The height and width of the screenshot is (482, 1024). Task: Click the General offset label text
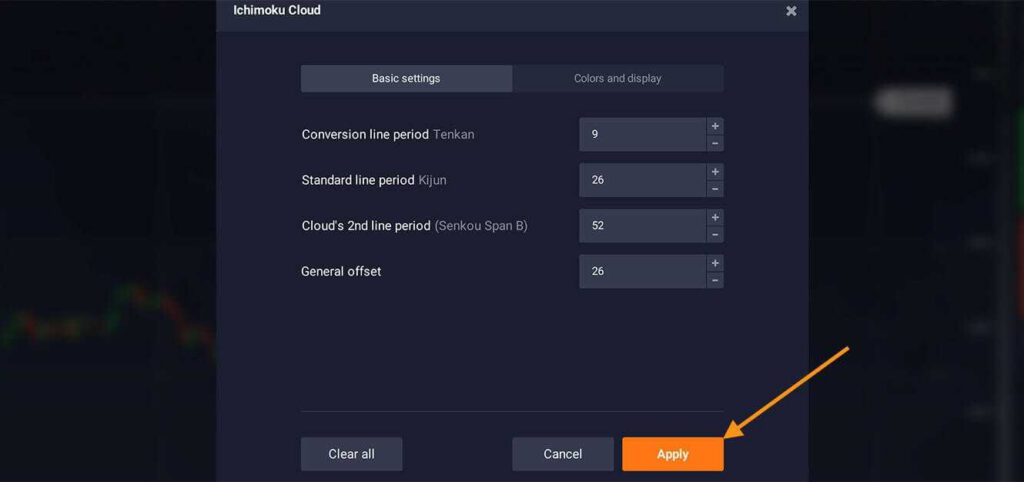pyautogui.click(x=341, y=271)
